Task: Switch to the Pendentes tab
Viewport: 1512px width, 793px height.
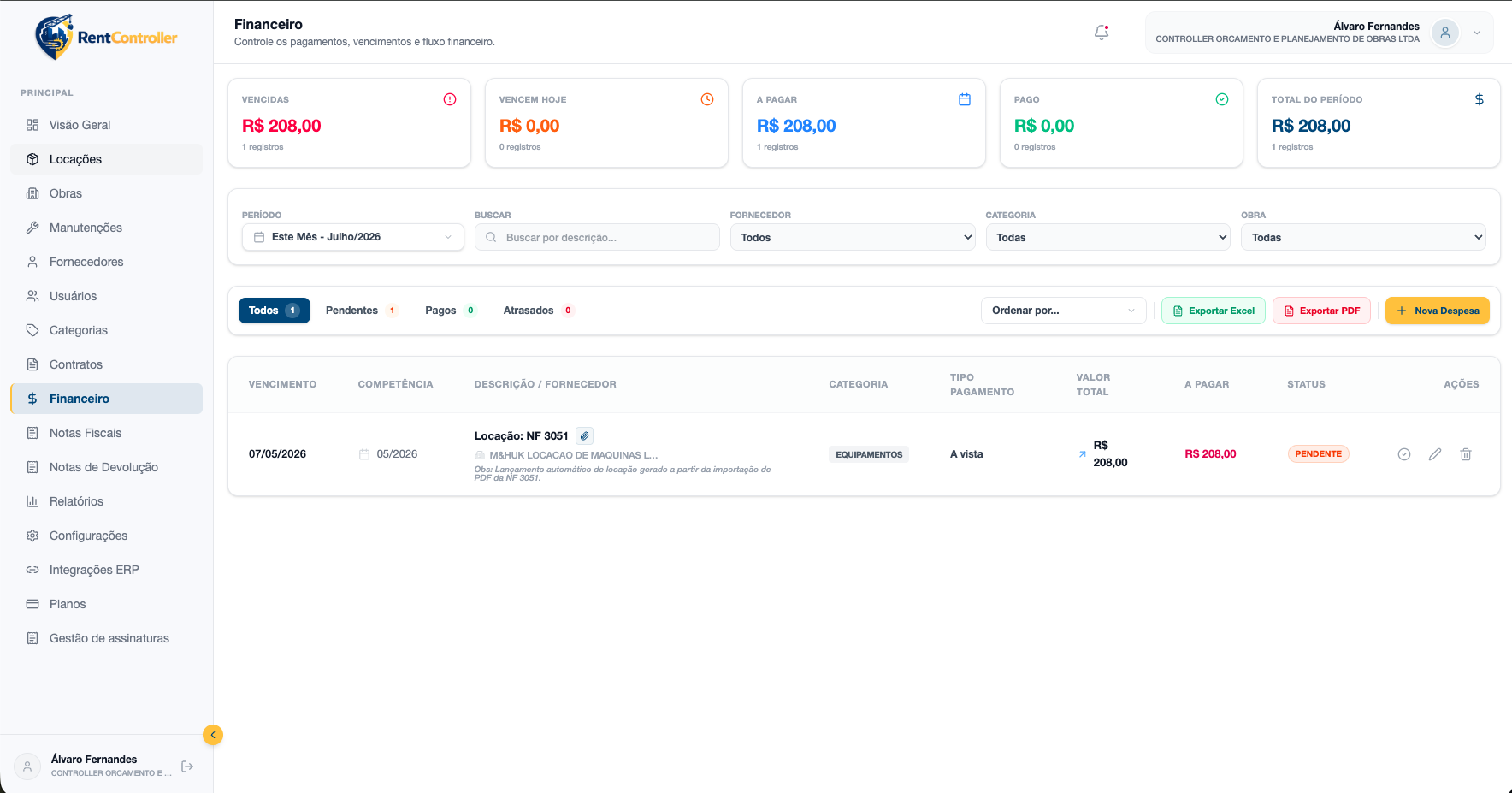Action: pyautogui.click(x=361, y=311)
